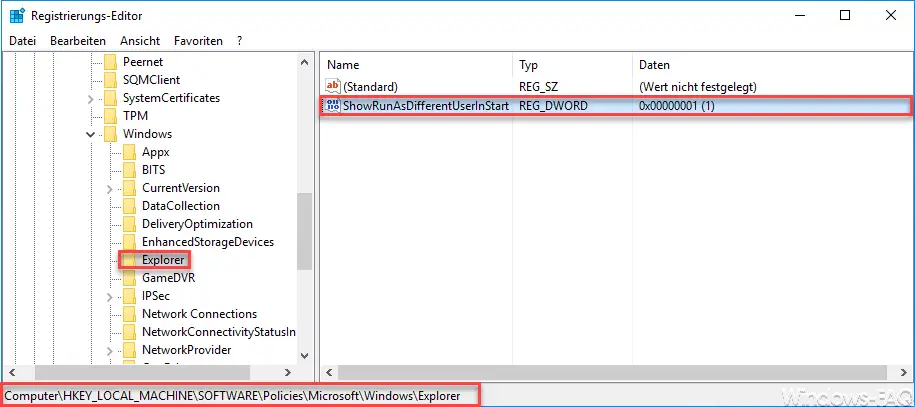Click the REG_DWORD type cell
915x407 pixels.
click(553, 106)
